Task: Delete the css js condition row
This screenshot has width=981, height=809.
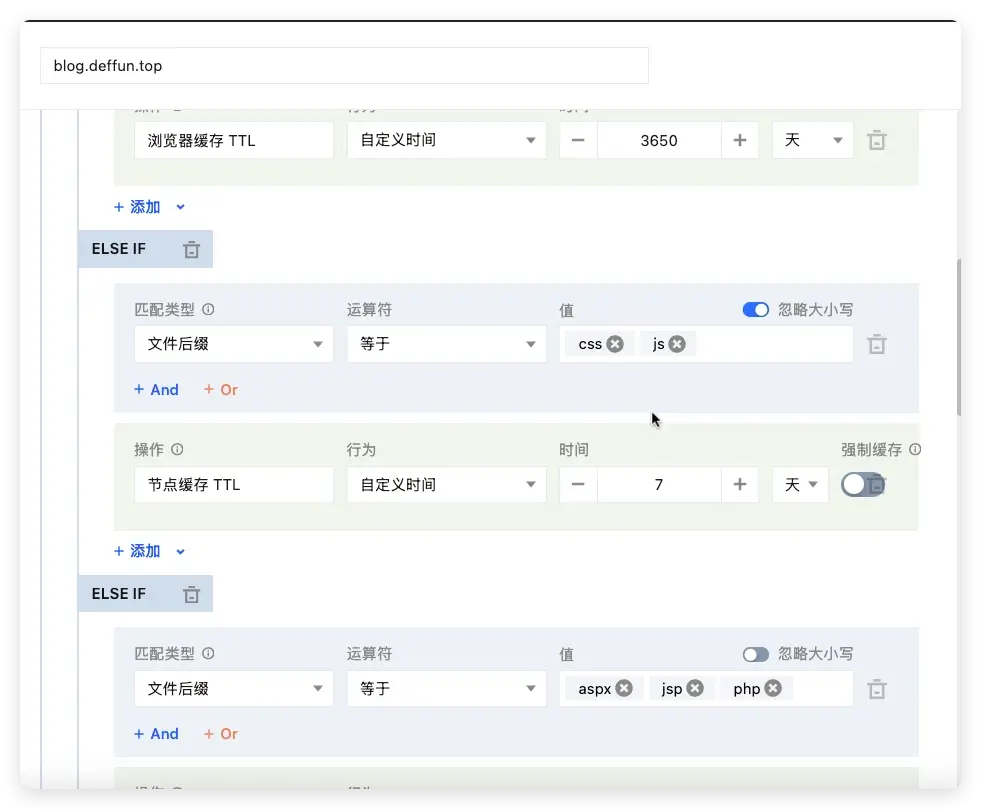Action: click(x=876, y=344)
